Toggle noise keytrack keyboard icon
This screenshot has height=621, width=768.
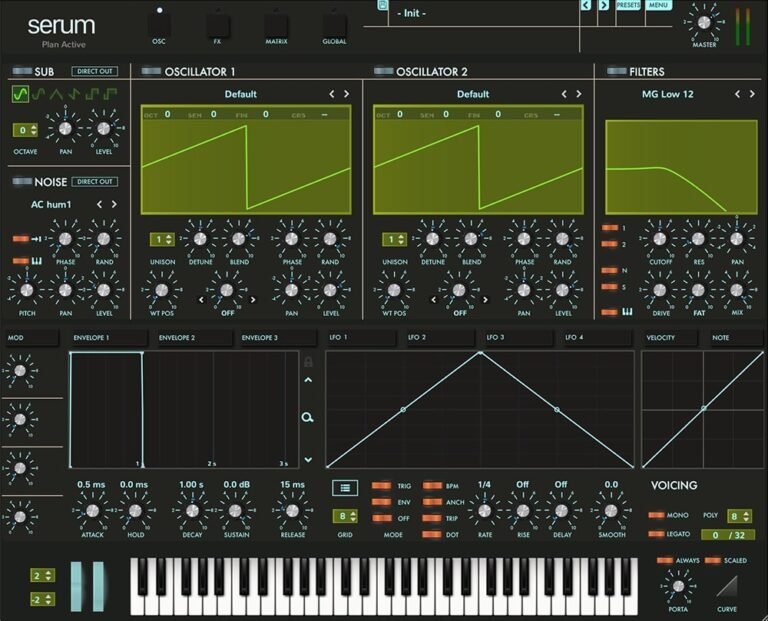(x=37, y=261)
